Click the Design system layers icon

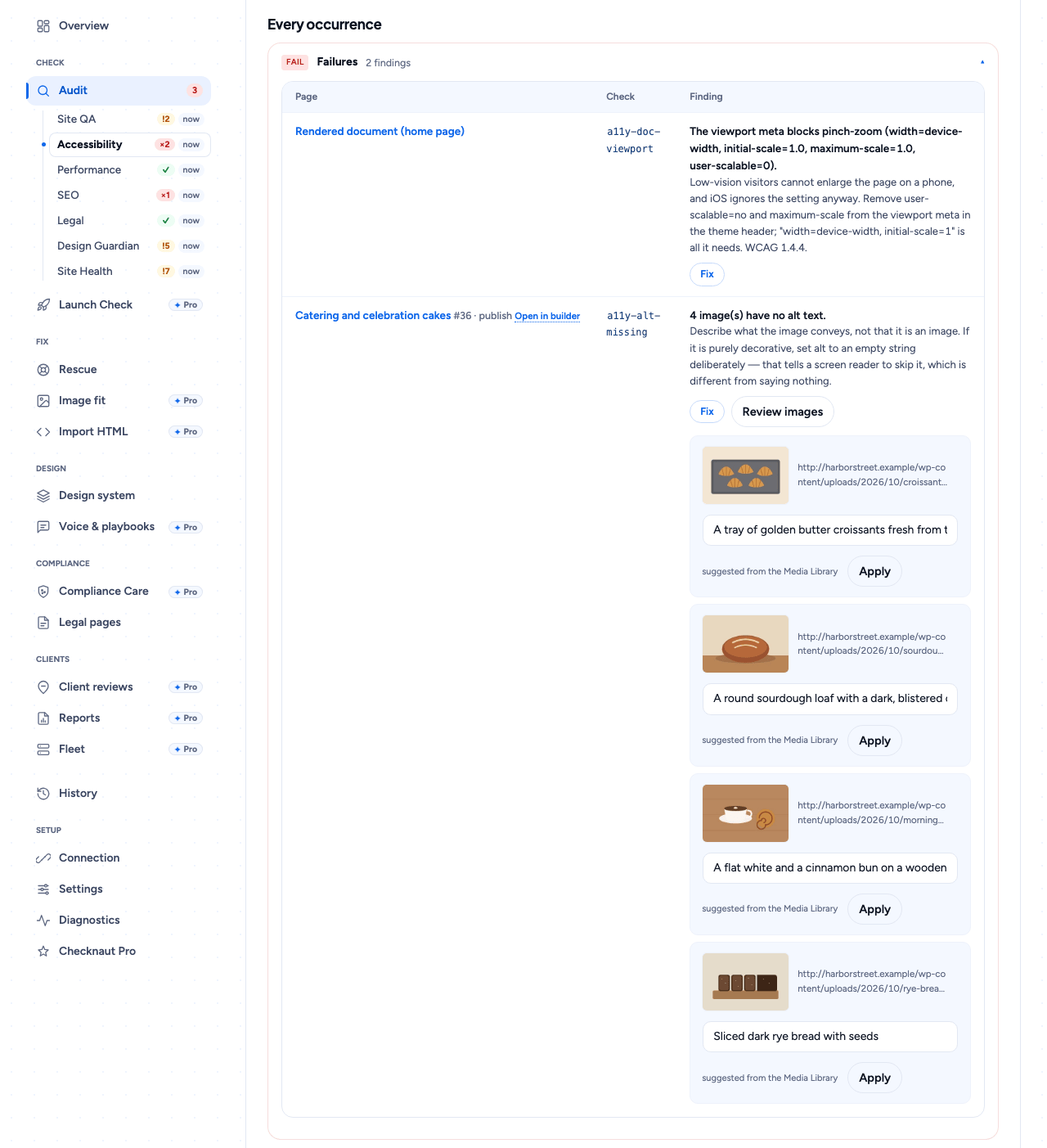point(43,496)
